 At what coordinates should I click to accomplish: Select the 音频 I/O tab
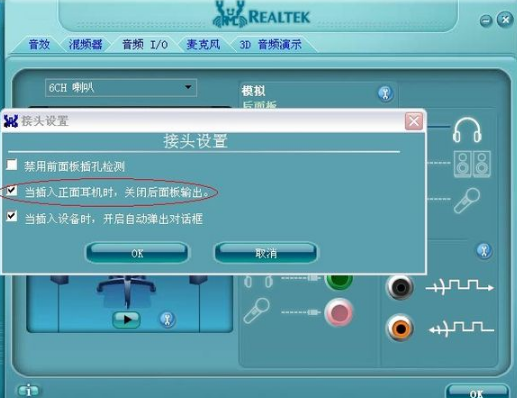(x=145, y=44)
